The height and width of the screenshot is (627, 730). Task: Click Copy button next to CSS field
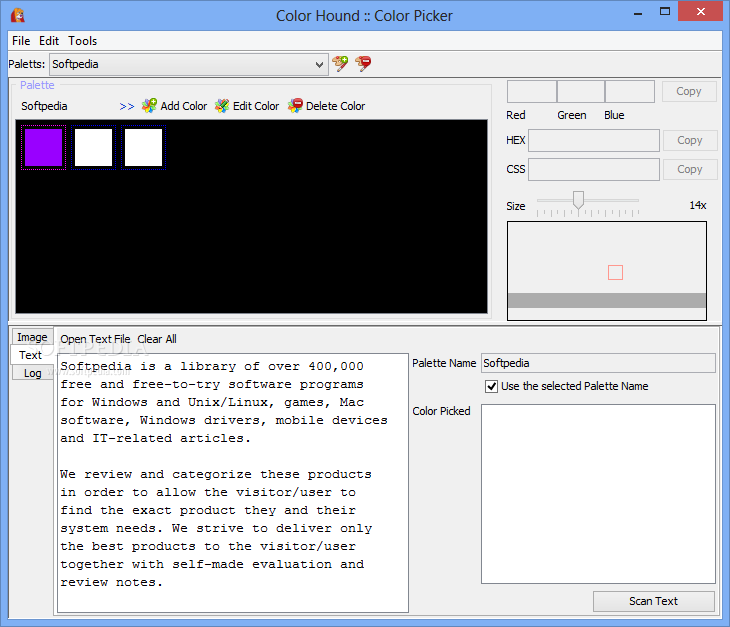coord(690,169)
